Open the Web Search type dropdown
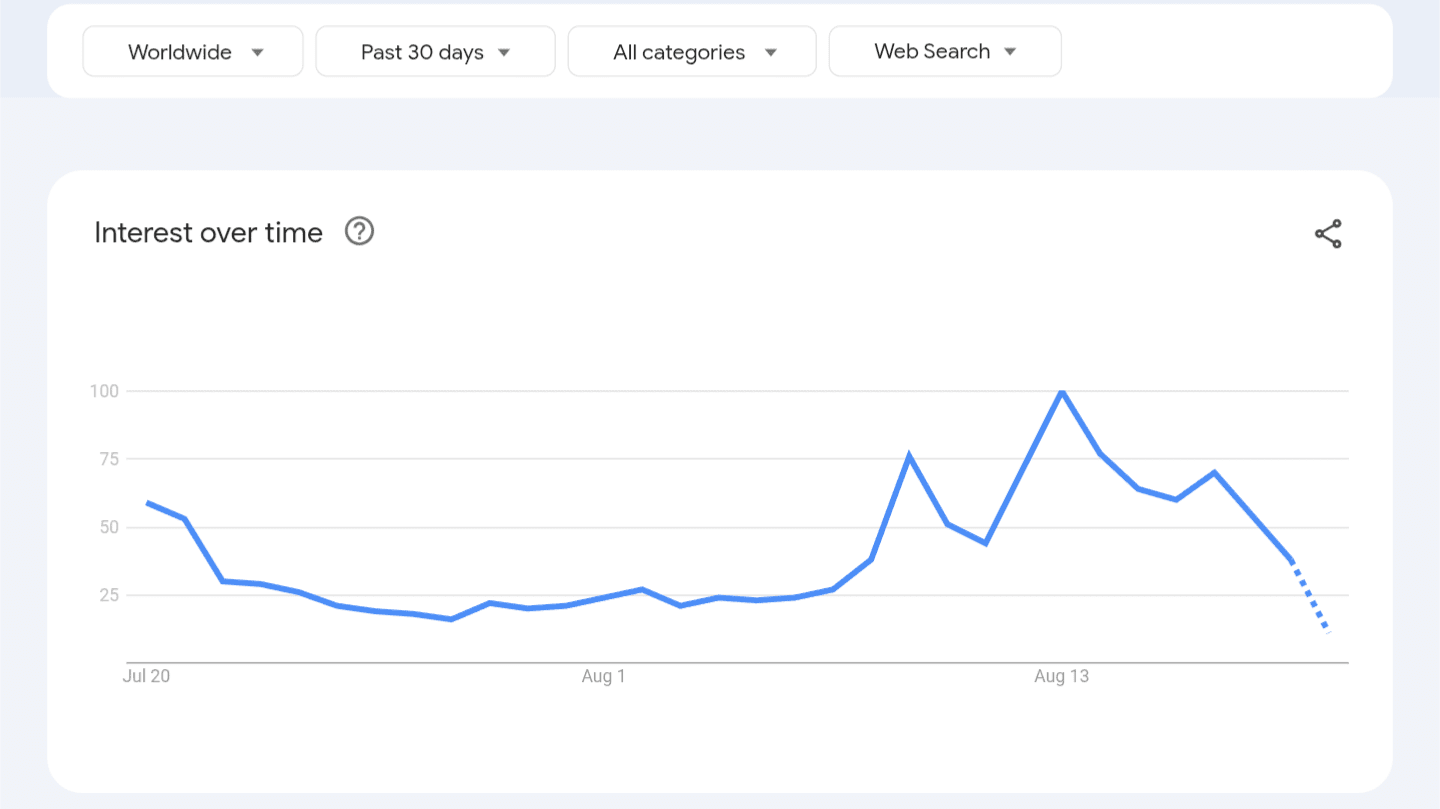The height and width of the screenshot is (809, 1440). point(944,52)
